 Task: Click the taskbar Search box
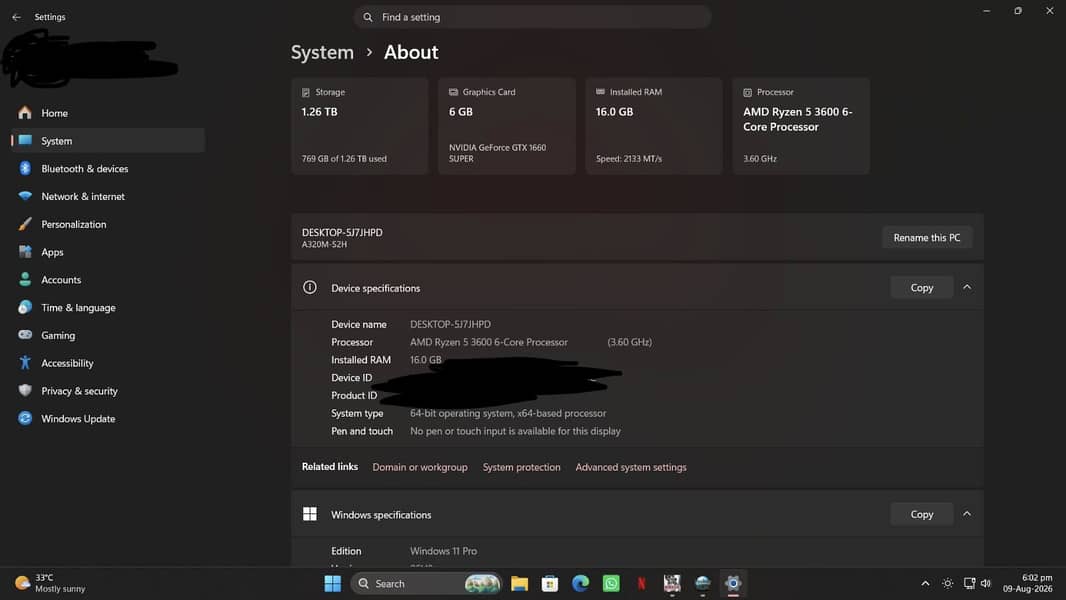pos(426,584)
